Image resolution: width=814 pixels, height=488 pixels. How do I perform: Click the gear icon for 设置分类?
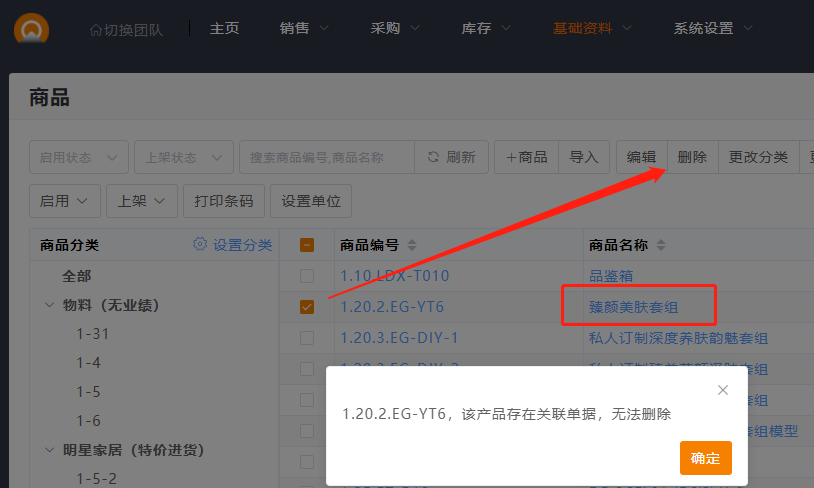pyautogui.click(x=200, y=245)
